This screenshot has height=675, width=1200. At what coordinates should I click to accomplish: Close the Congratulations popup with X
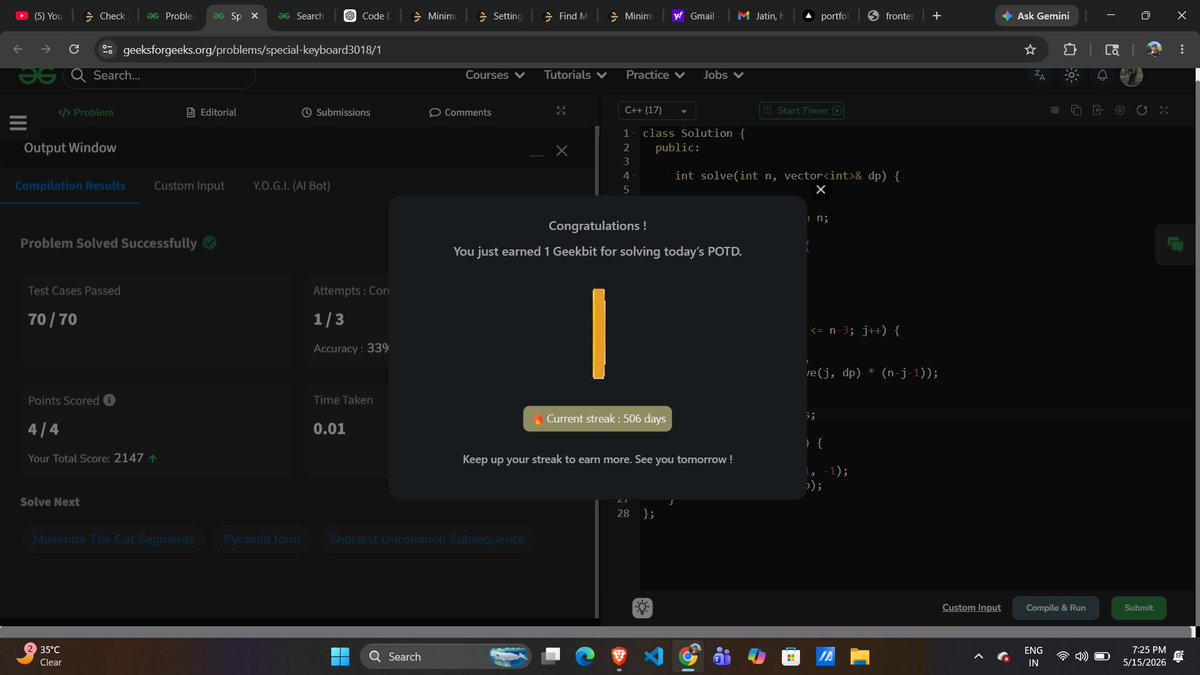(x=820, y=189)
